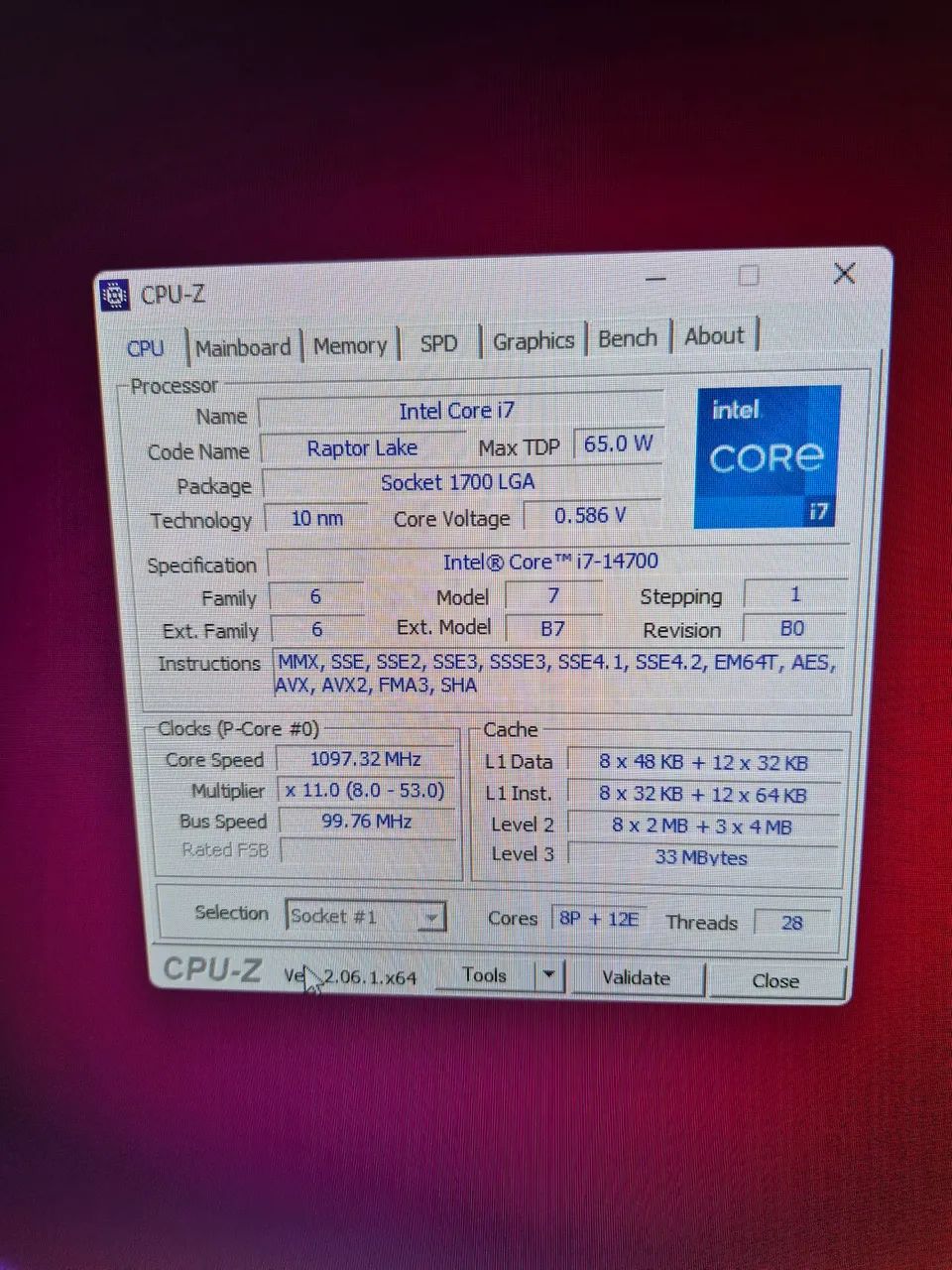Image resolution: width=952 pixels, height=1270 pixels.
Task: Close CPU-Z with the title bar X
Action: pyautogui.click(x=844, y=274)
